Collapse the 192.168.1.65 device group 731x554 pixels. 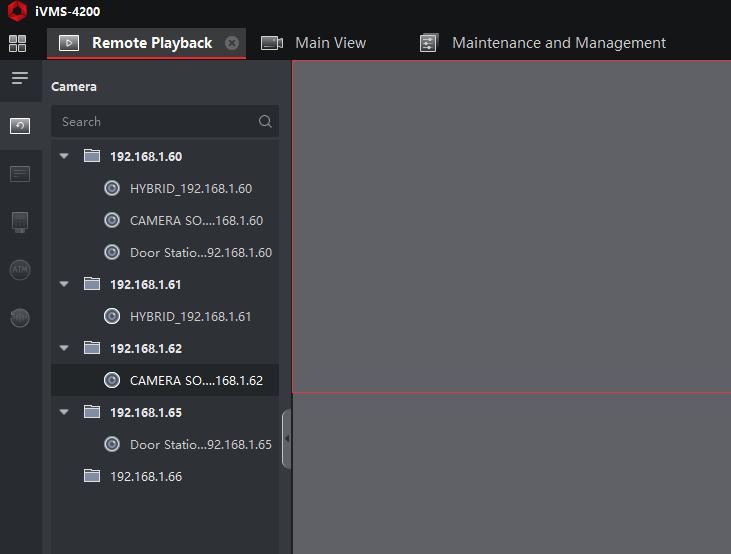(x=65, y=412)
